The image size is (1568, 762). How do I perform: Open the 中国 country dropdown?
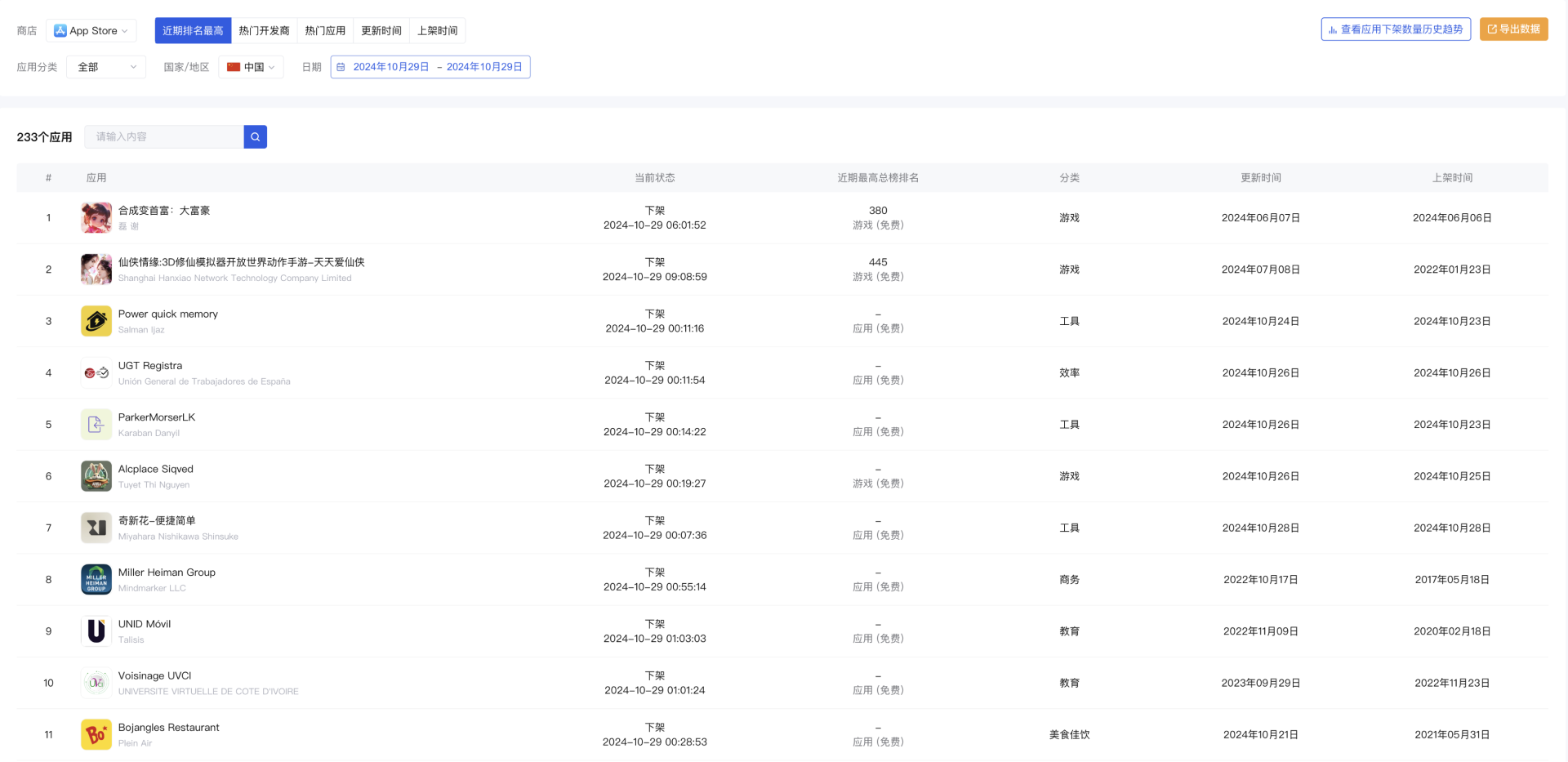pos(251,67)
